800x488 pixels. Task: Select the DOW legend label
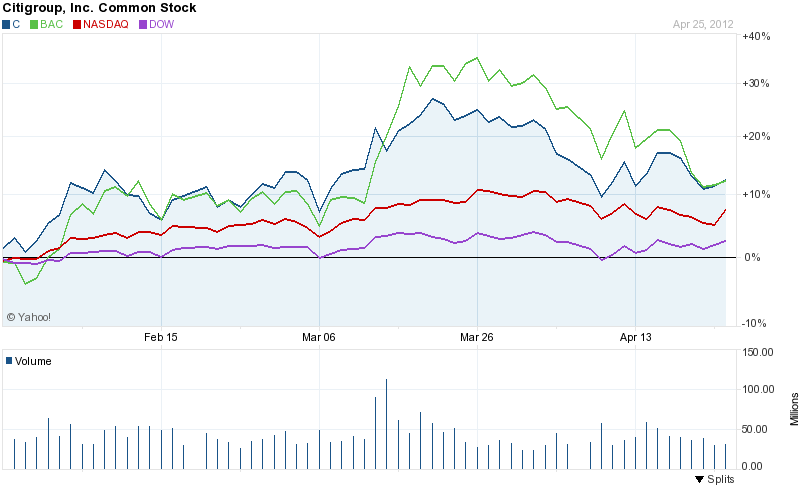coord(162,23)
